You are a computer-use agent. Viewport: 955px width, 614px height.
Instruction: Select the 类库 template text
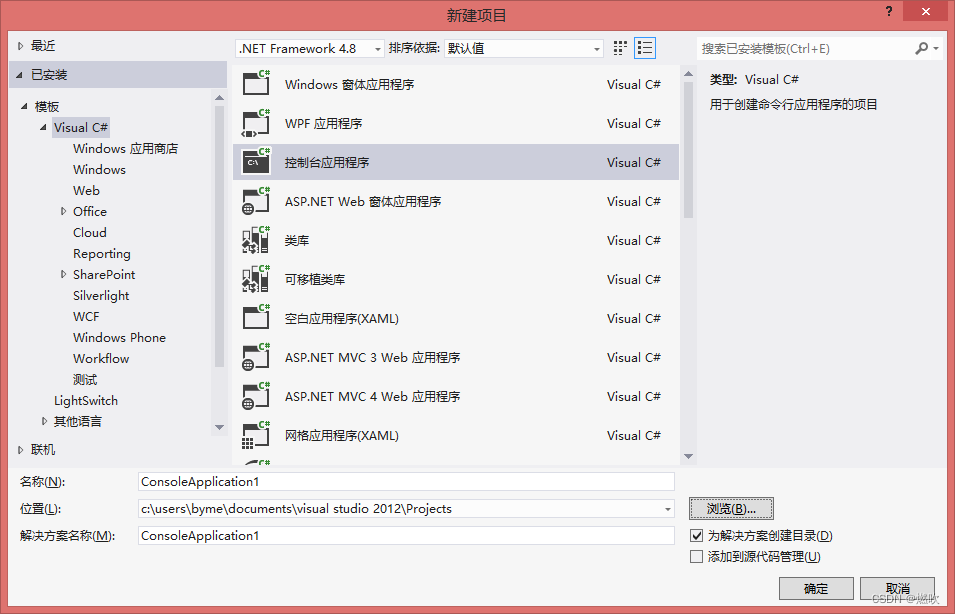tap(297, 241)
